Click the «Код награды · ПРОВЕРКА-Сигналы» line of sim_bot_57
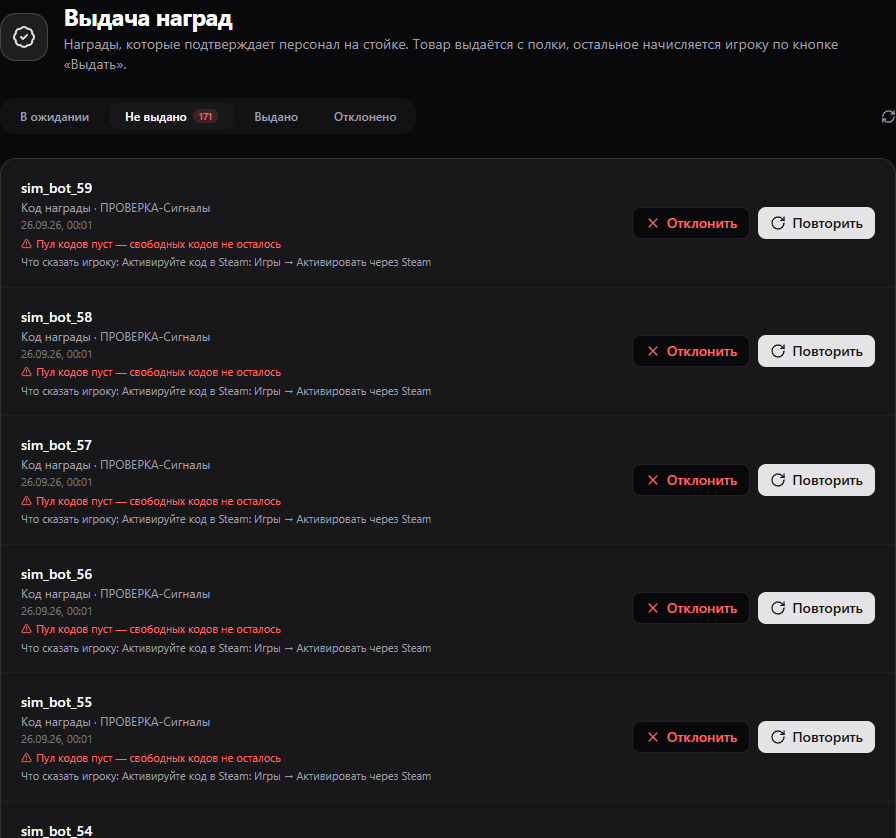Image resolution: width=896 pixels, height=838 pixels. pos(115,465)
